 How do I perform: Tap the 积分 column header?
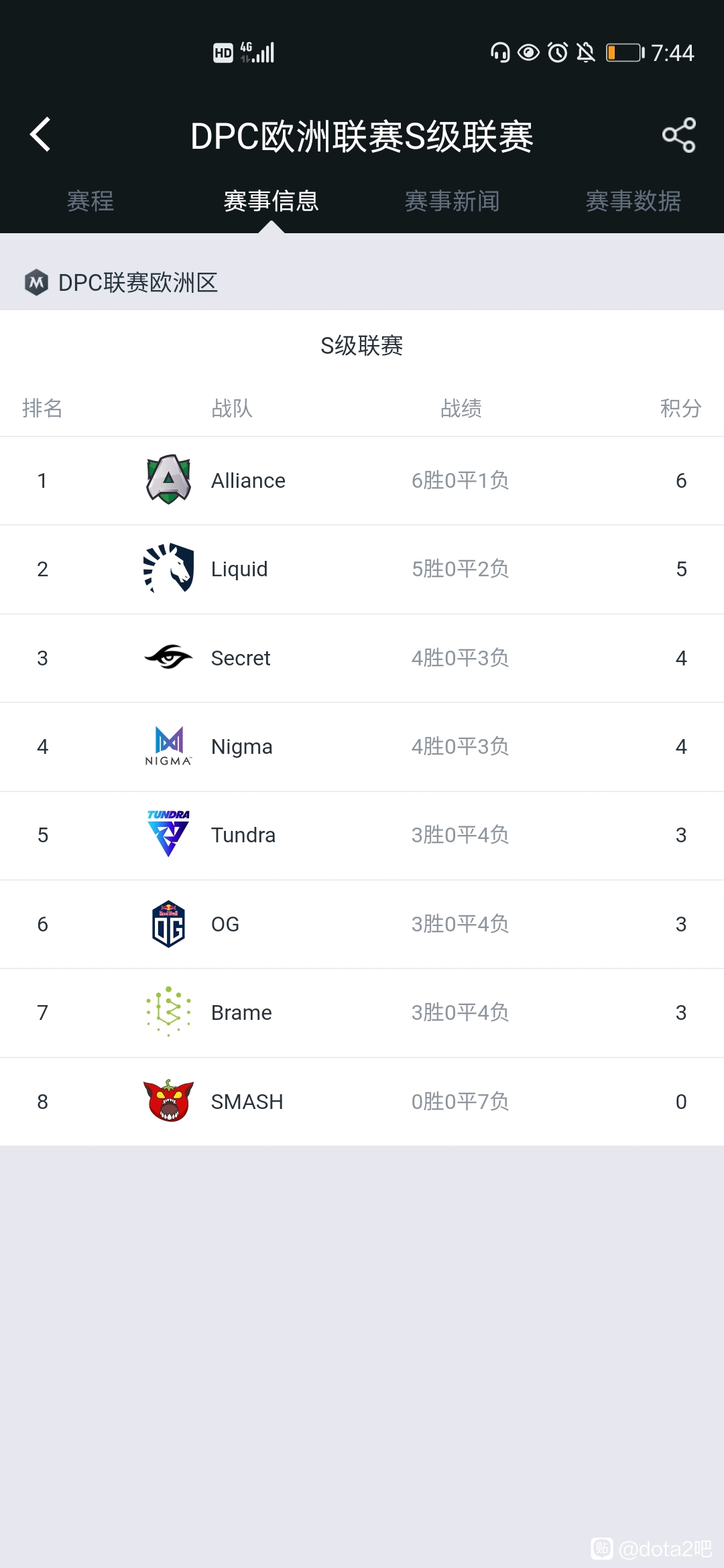tap(681, 408)
